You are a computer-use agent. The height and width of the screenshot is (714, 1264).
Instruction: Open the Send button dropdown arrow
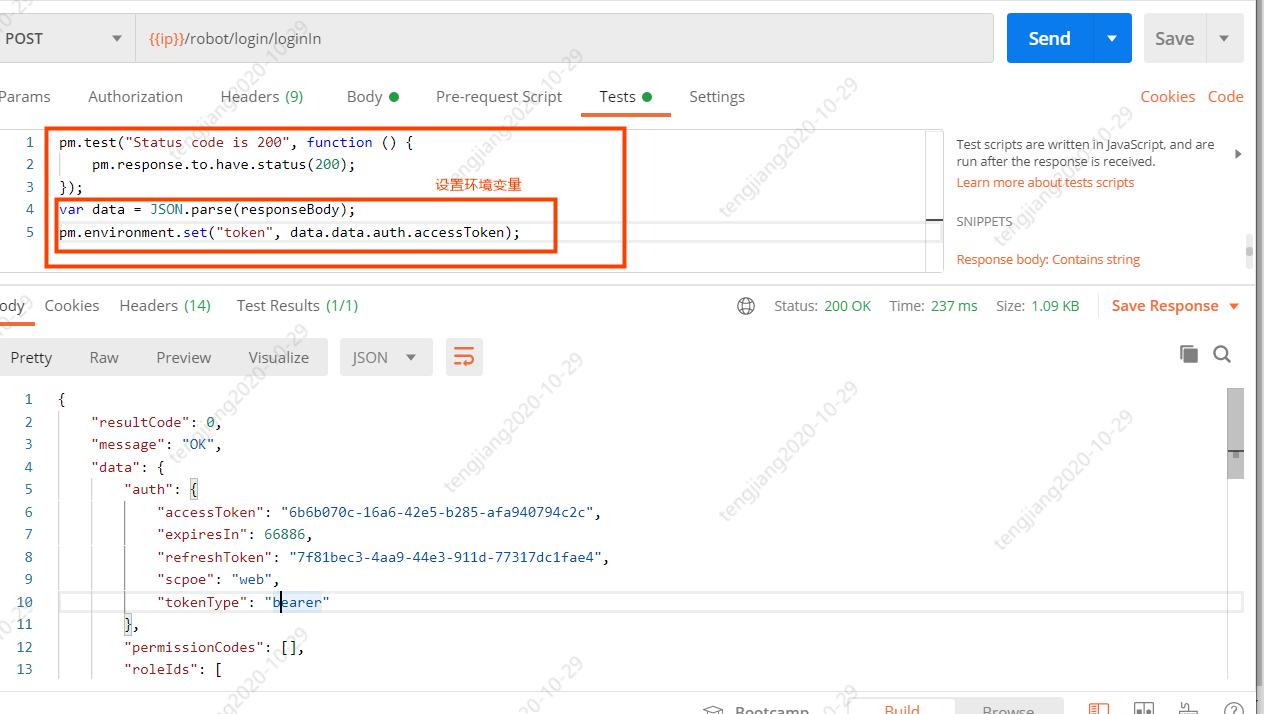[1112, 38]
